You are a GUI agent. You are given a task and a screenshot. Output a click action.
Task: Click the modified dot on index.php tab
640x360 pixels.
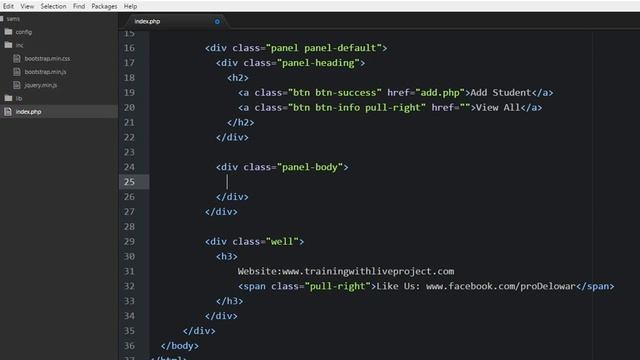(x=217, y=22)
